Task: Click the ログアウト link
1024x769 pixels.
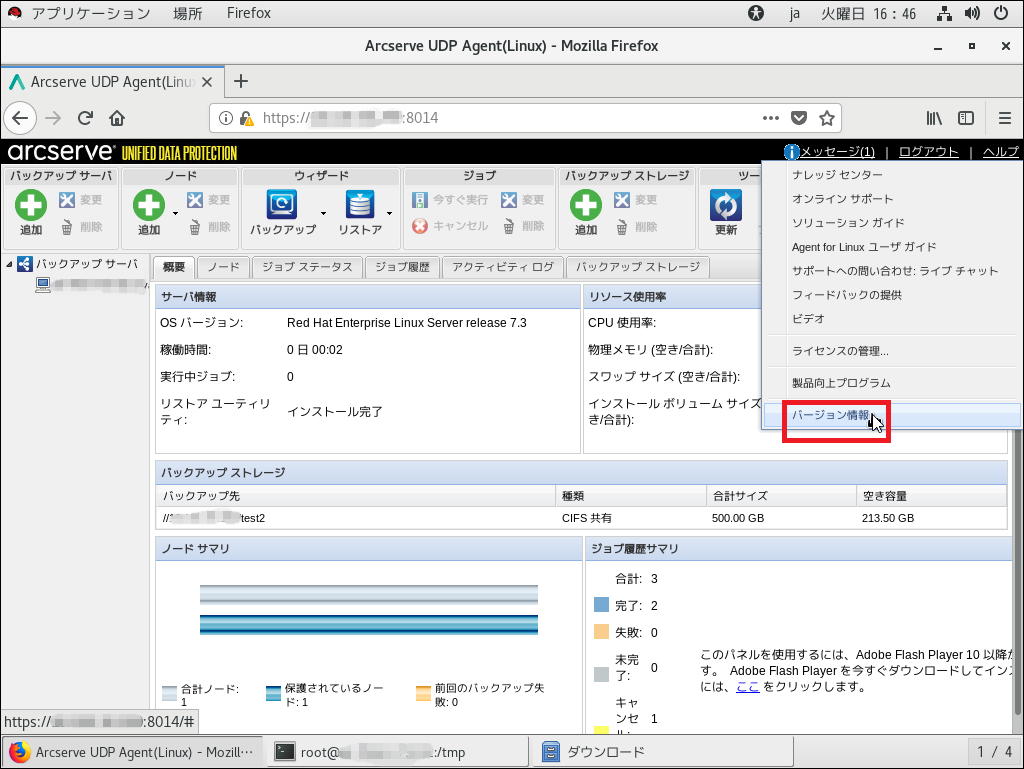Action: 929,152
